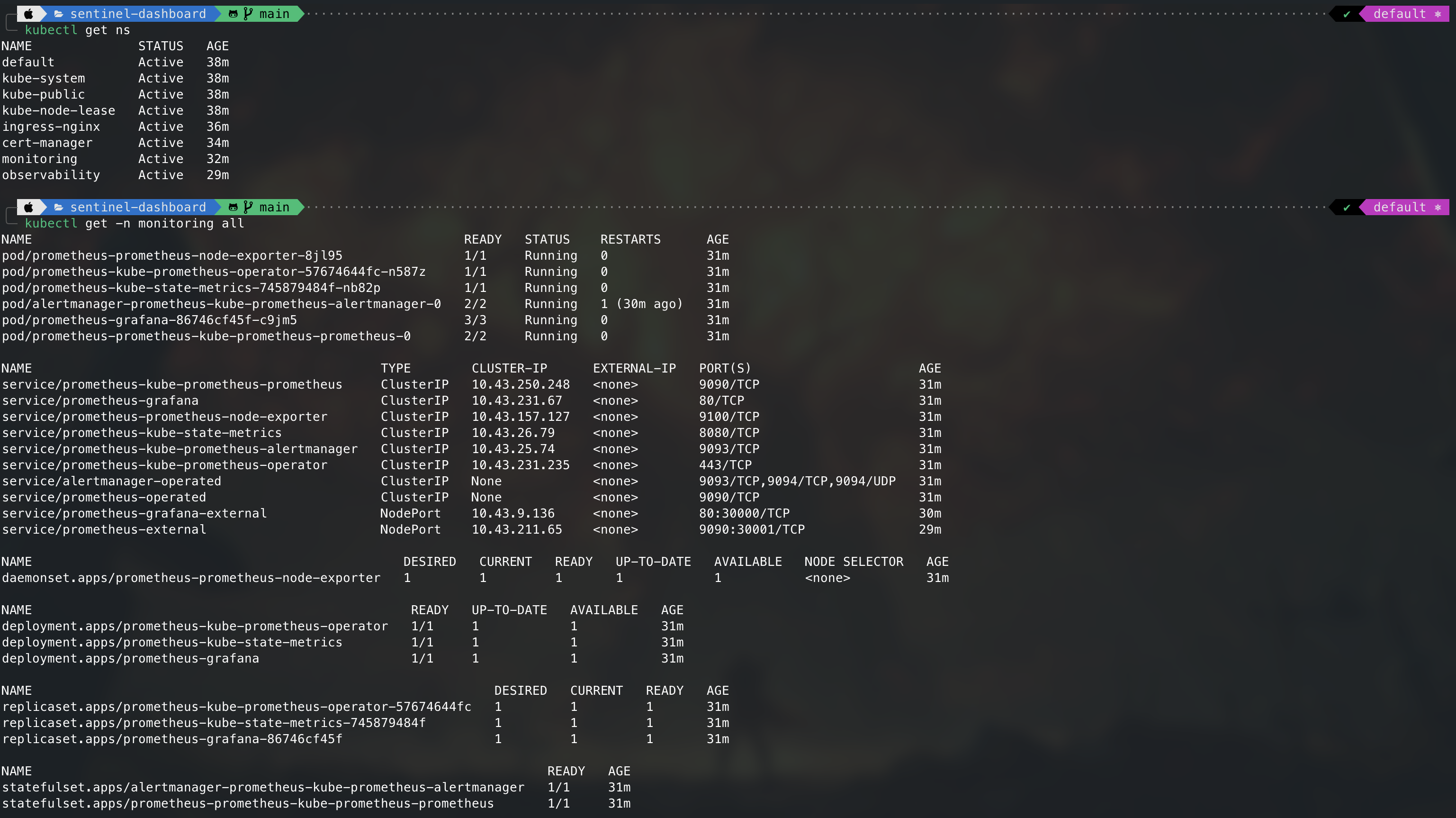1456x818 pixels.
Task: Click the folder icon in the second prompt segment
Action: tap(58, 207)
